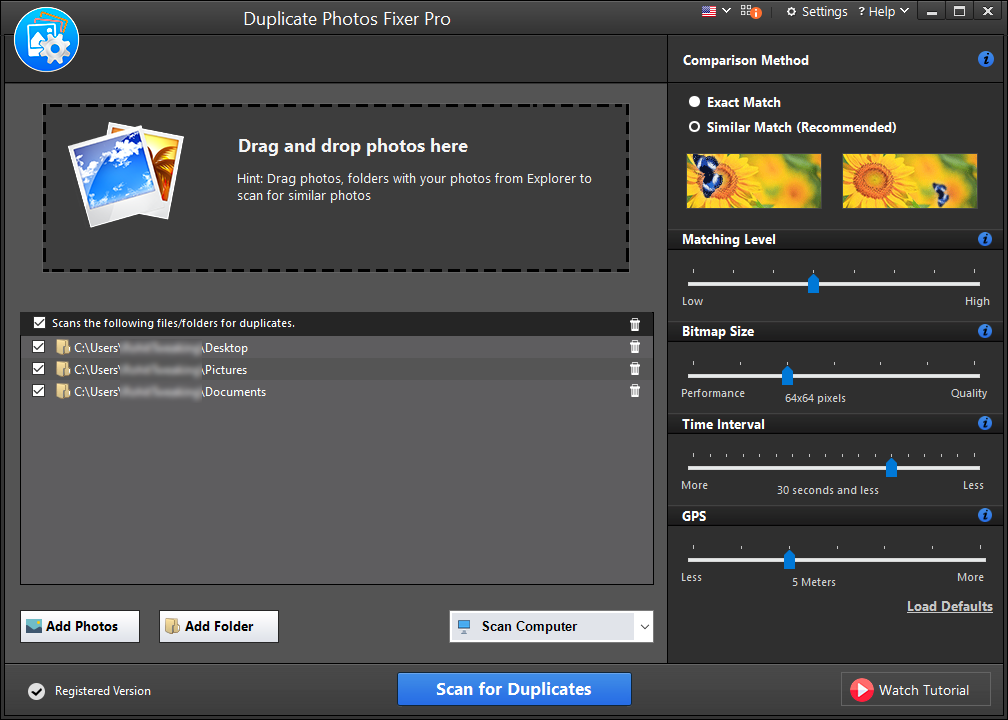Click the left sunflower butterfly sample image
The image size is (1008, 720).
(753, 181)
